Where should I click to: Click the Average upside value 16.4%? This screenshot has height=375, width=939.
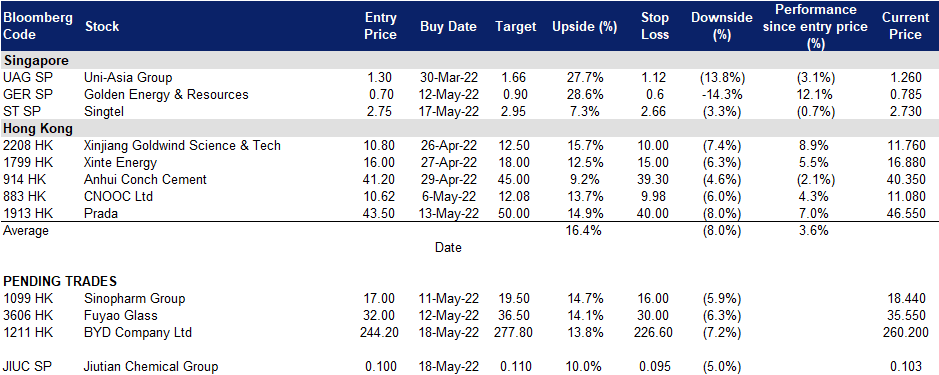pos(584,231)
